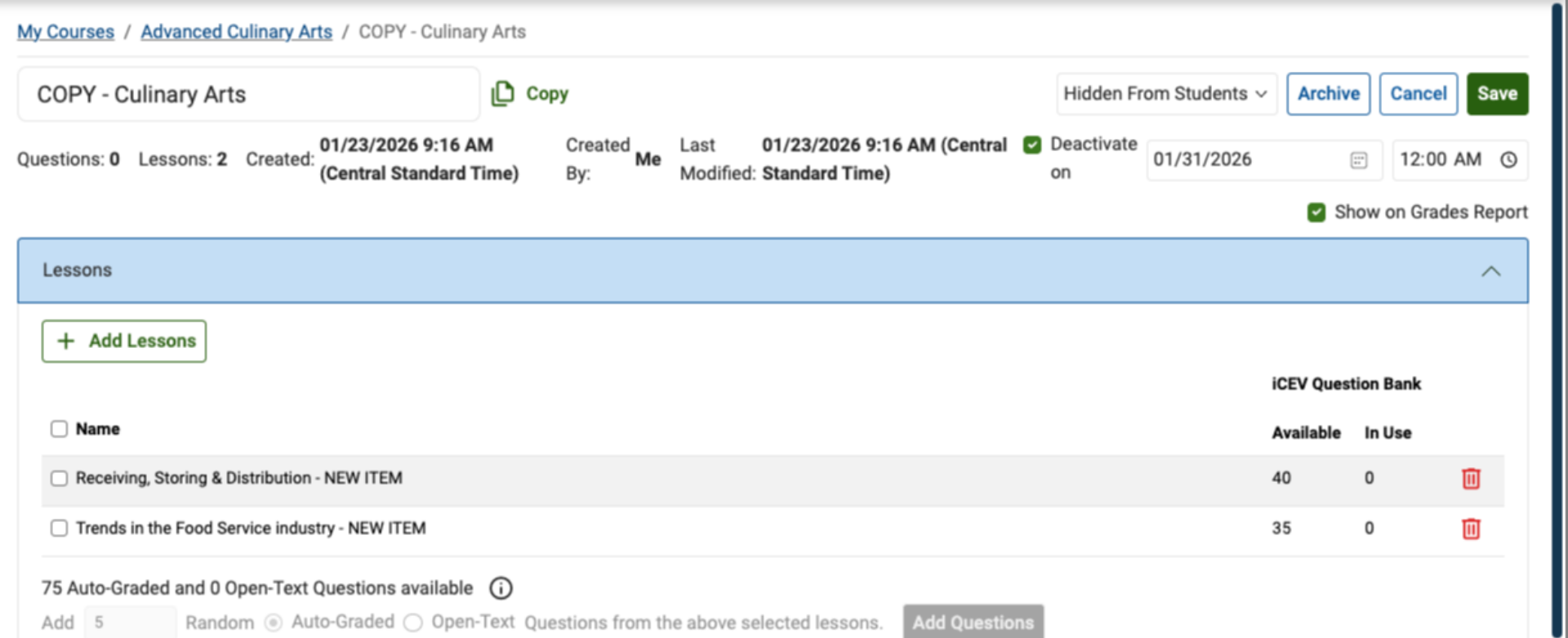Select the Receiving, Storing & Distribution checkbox
Screen dimensions: 1568x638
[x=59, y=478]
